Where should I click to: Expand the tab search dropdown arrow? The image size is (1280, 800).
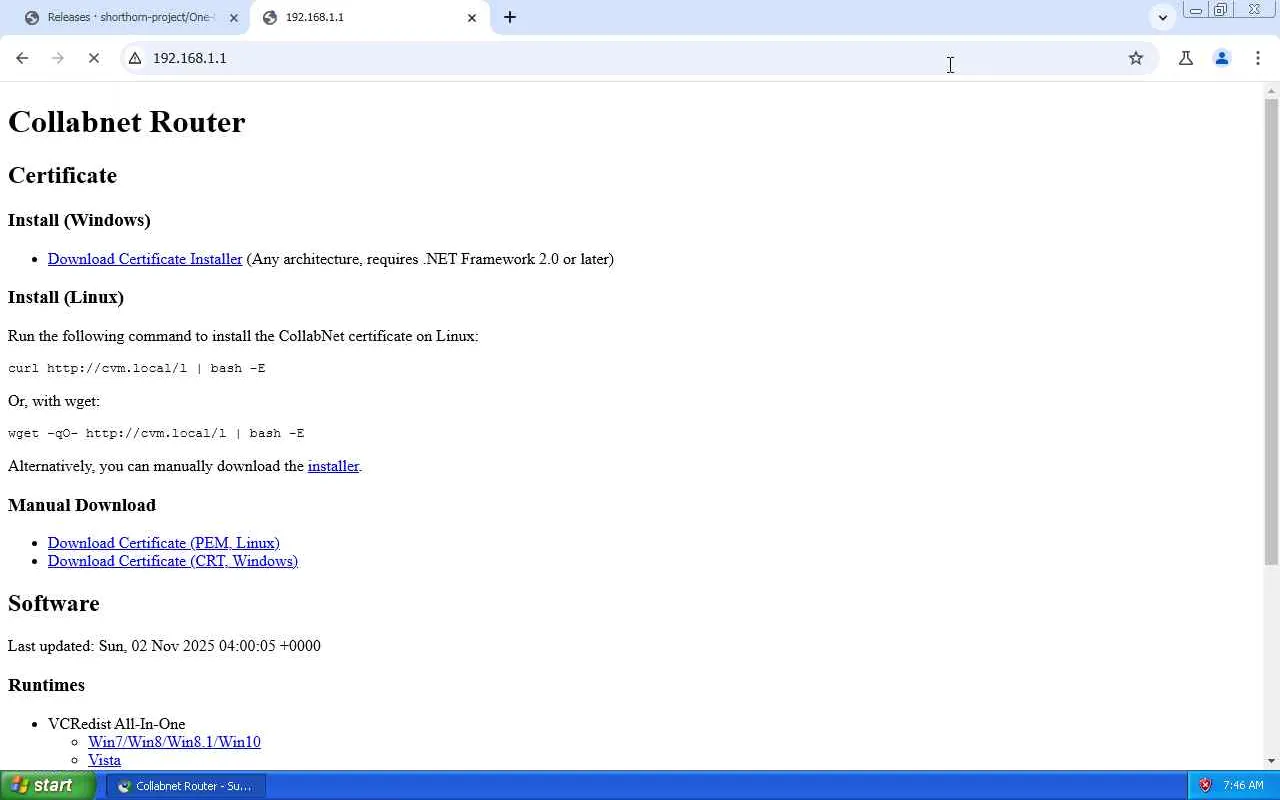[x=1162, y=17]
